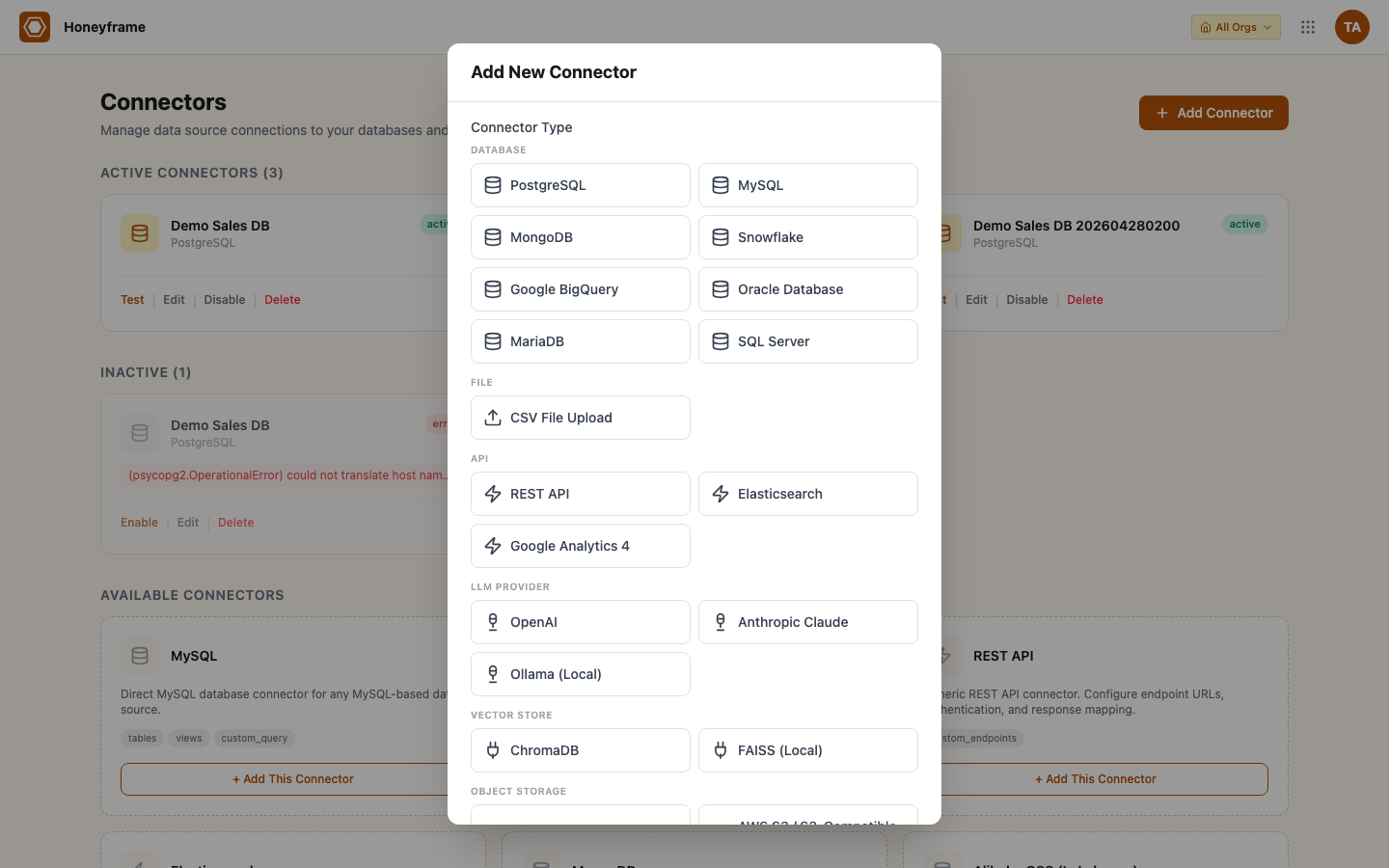Image resolution: width=1389 pixels, height=868 pixels.
Task: Click the Demo Sales DB active connector icon
Action: point(140,233)
